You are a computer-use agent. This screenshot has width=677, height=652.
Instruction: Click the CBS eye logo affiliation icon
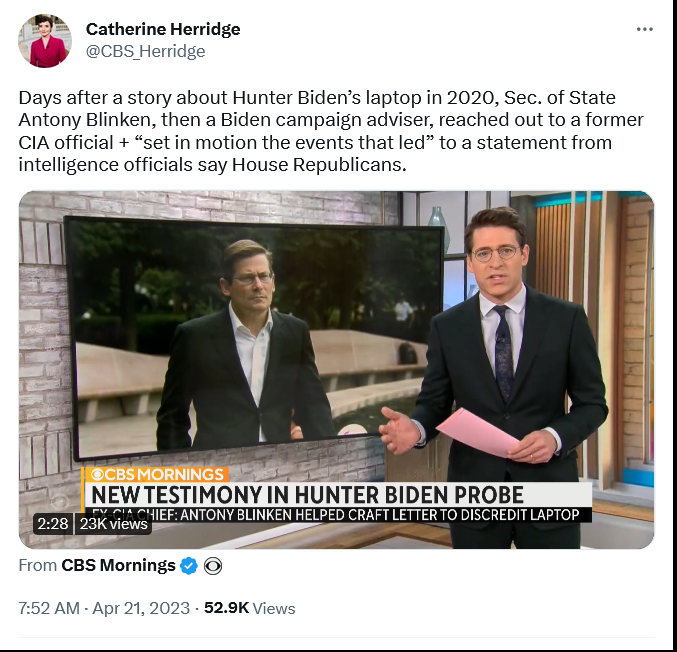[212, 566]
